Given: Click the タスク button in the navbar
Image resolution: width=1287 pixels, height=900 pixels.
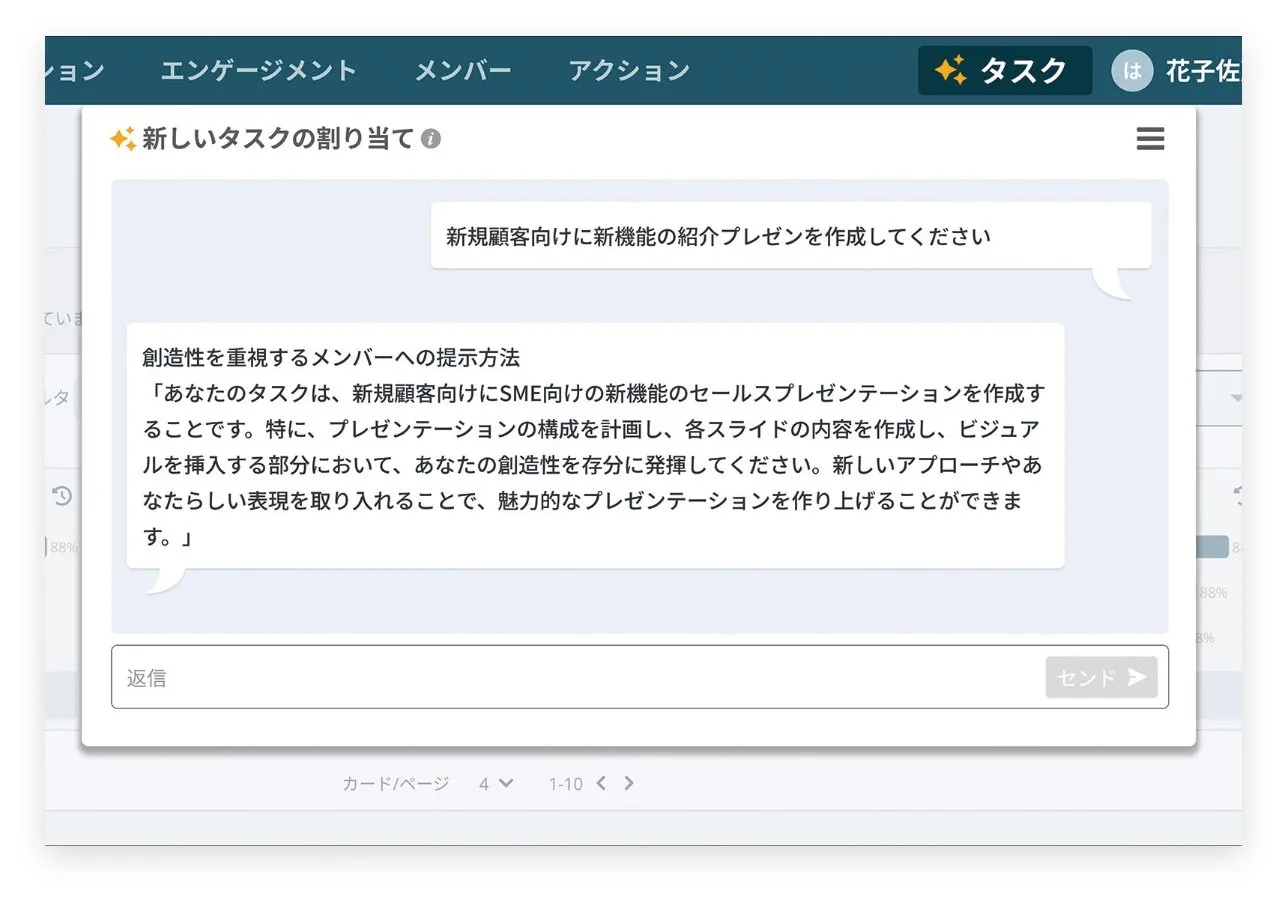Looking at the screenshot, I should click(x=1004, y=71).
